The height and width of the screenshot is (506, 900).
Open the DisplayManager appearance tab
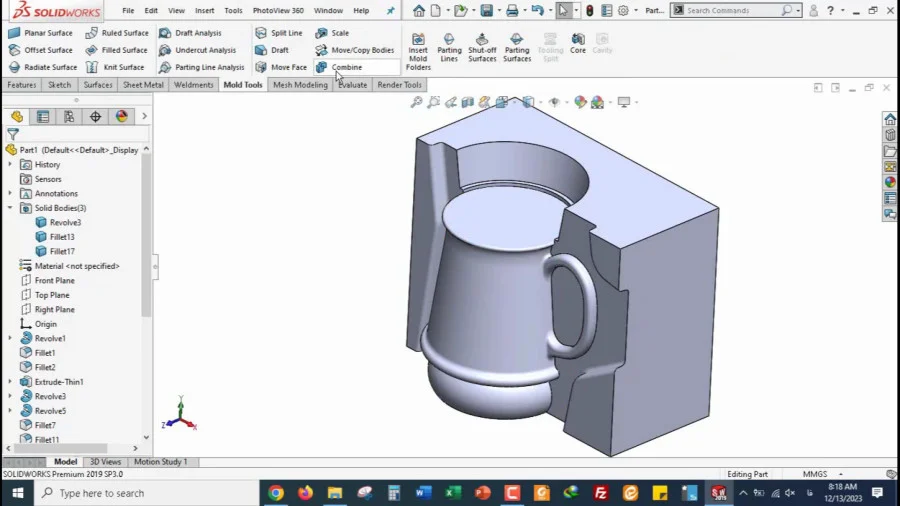[122, 117]
